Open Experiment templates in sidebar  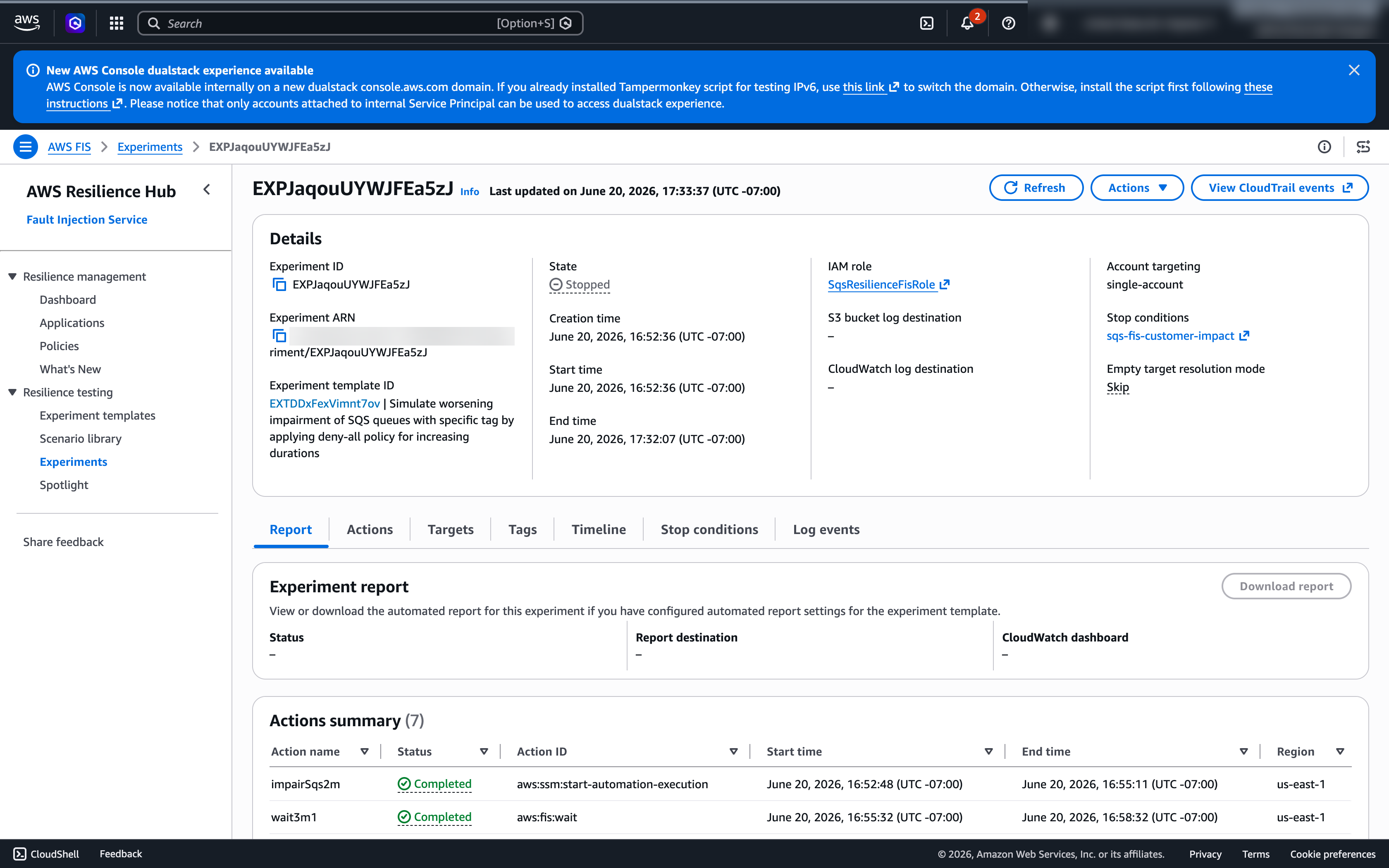98,415
